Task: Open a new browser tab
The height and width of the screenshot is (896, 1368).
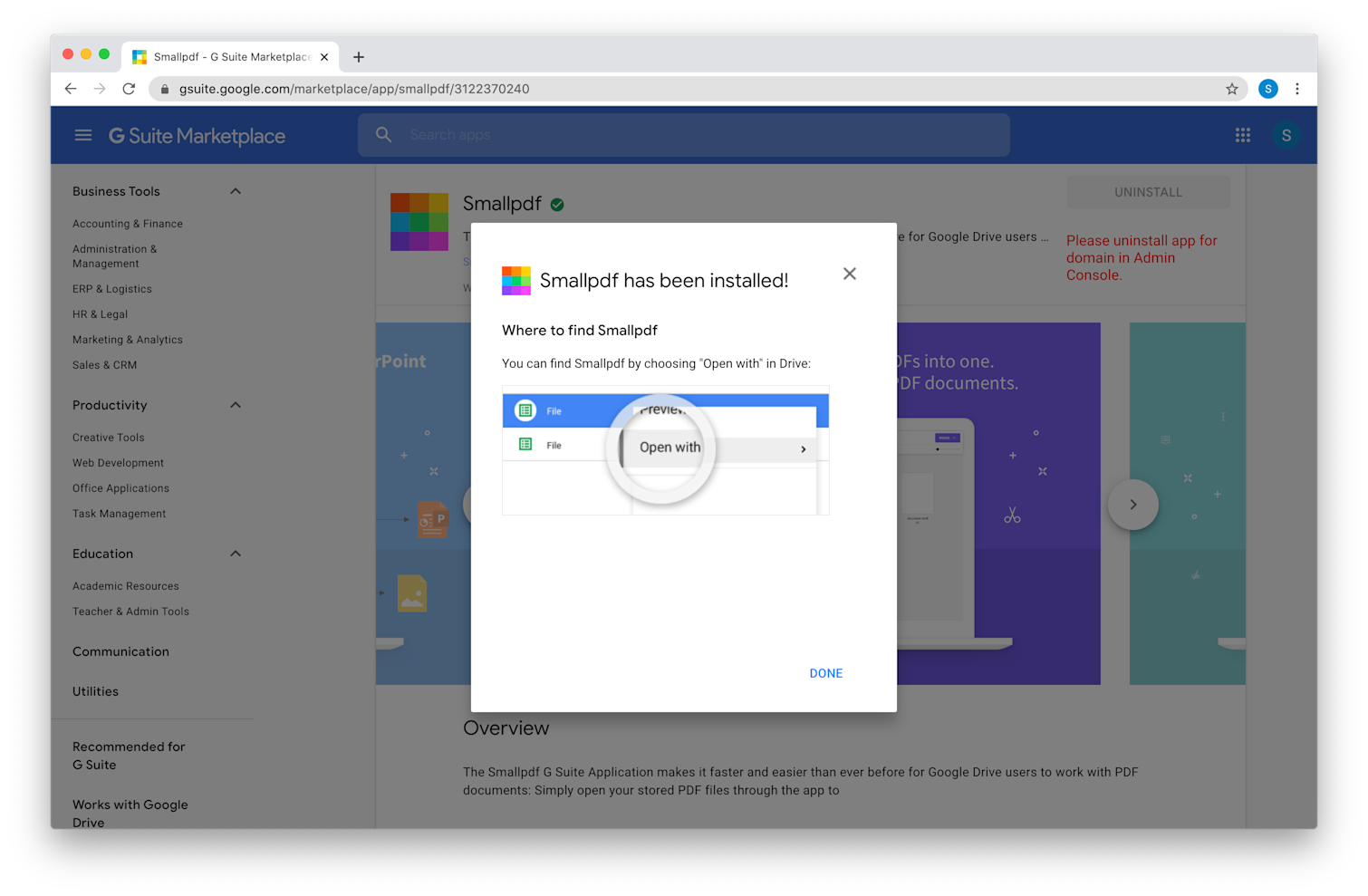Action: click(359, 57)
